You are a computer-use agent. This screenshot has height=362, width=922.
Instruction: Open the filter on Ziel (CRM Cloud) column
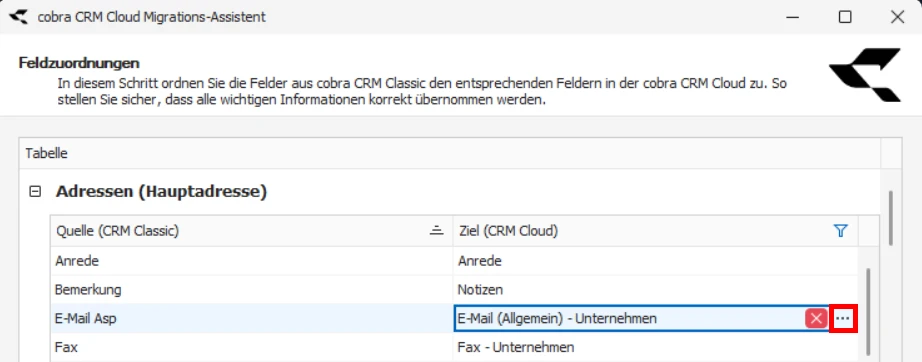pos(841,231)
